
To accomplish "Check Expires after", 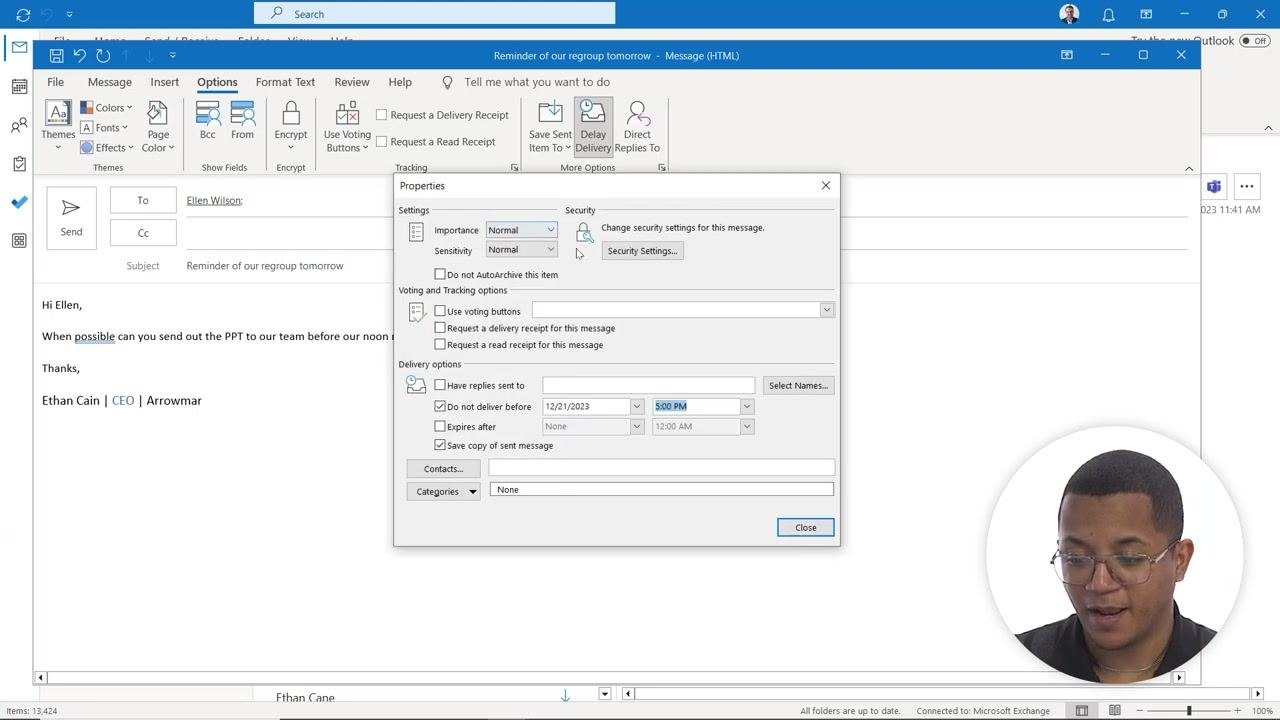I will pos(440,426).
